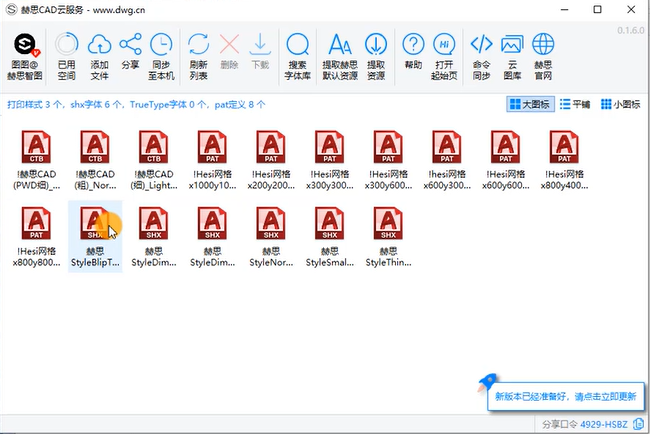
Task: Open the 图图@赫思智图 account profile
Action: pyautogui.click(x=25, y=56)
